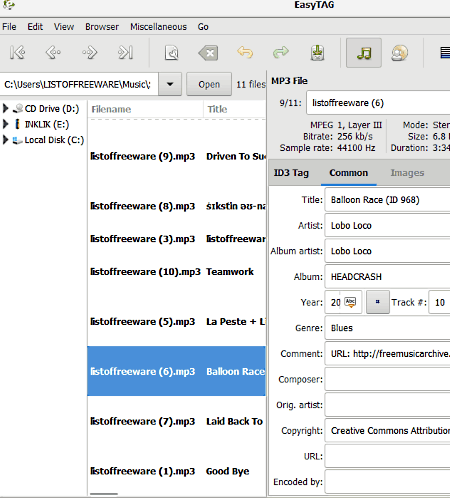Click the Album field HEADCRASH
This screenshot has height=498, width=450.
(388, 277)
